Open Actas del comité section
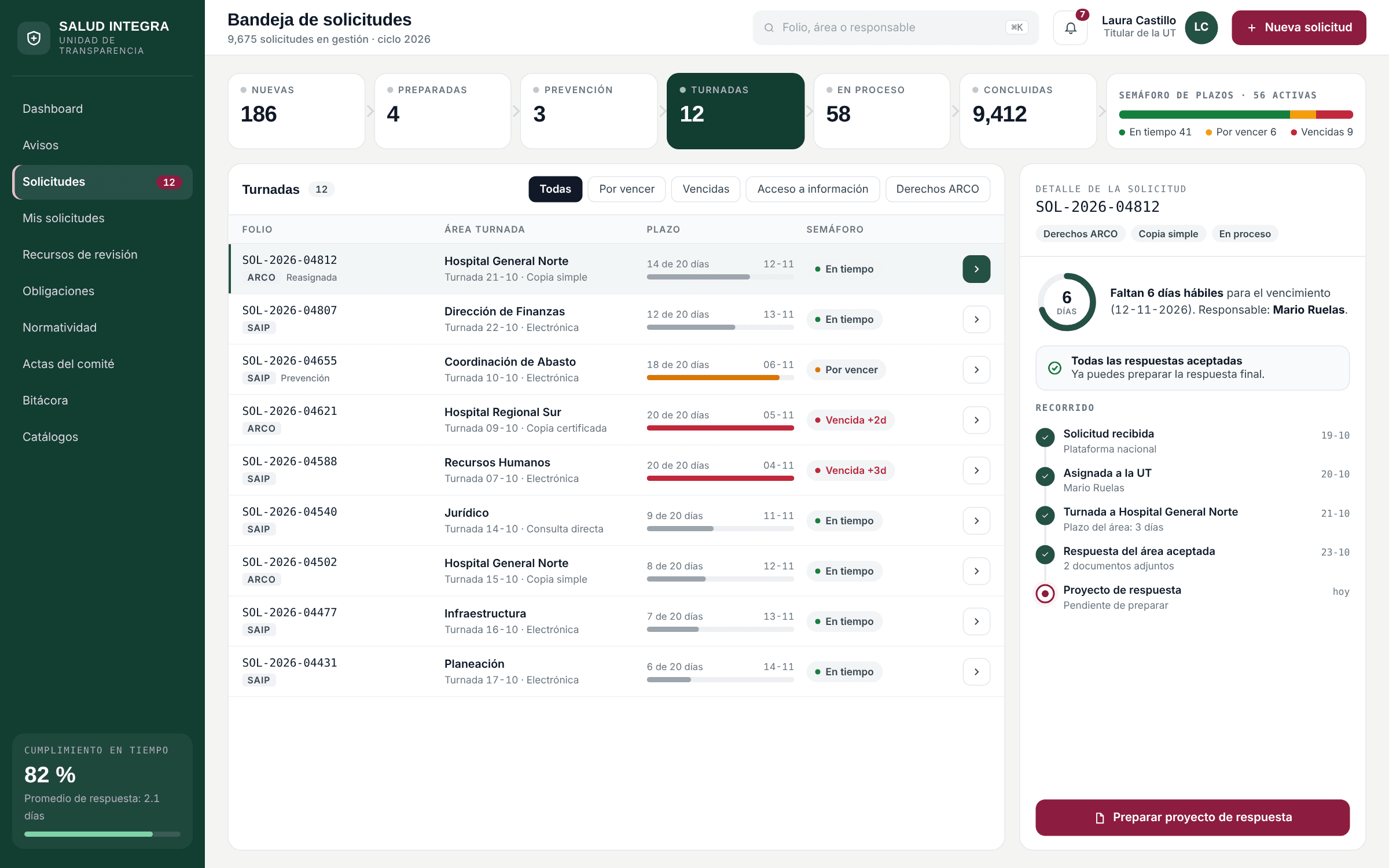This screenshot has width=1389, height=868. click(102, 364)
